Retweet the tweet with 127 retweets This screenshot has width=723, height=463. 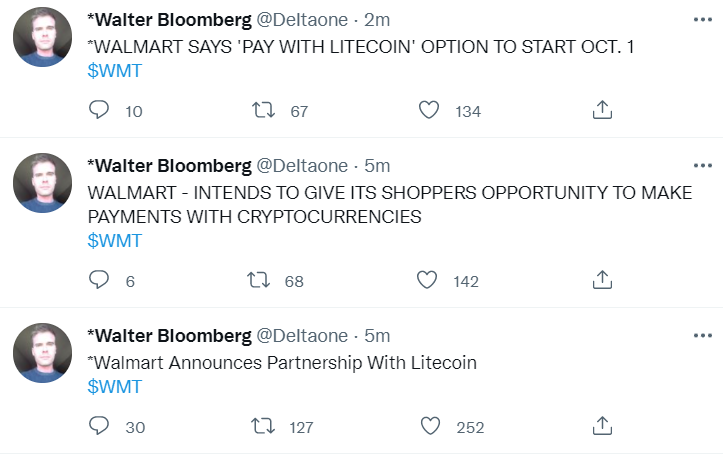click(263, 426)
